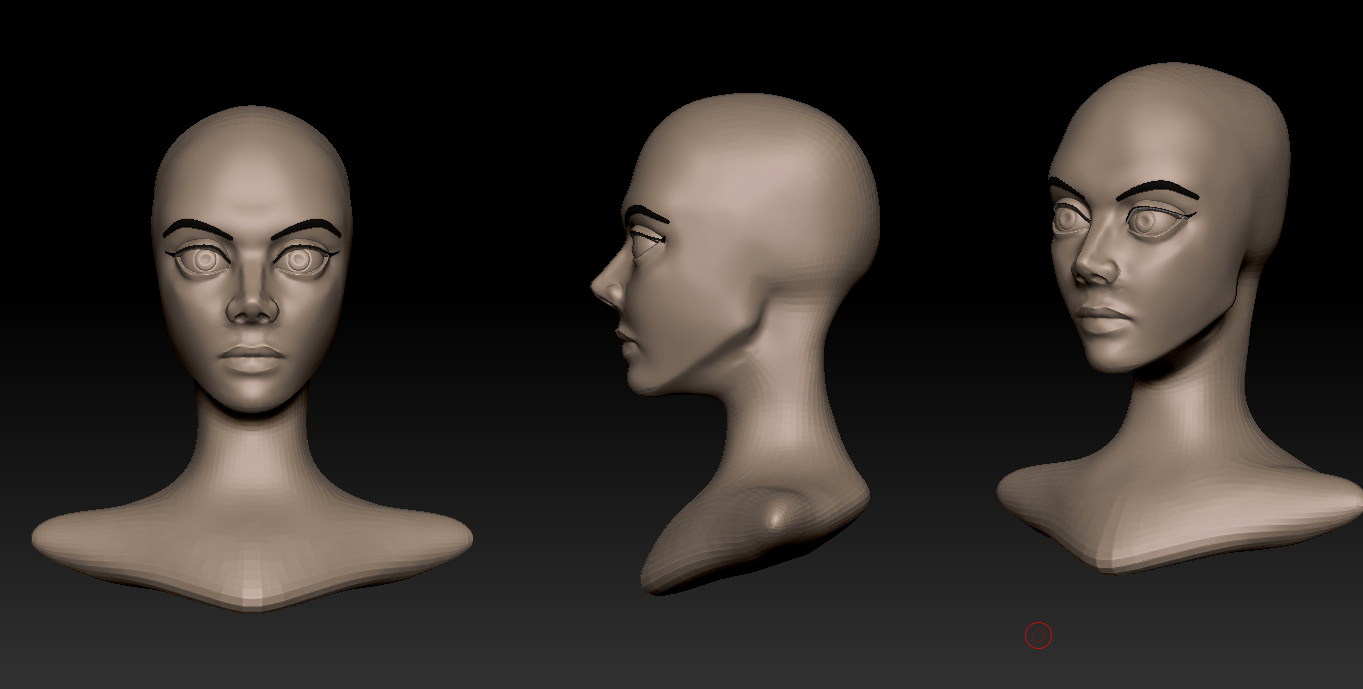
Task: Click the red brush cursor circle
Action: [x=1039, y=635]
